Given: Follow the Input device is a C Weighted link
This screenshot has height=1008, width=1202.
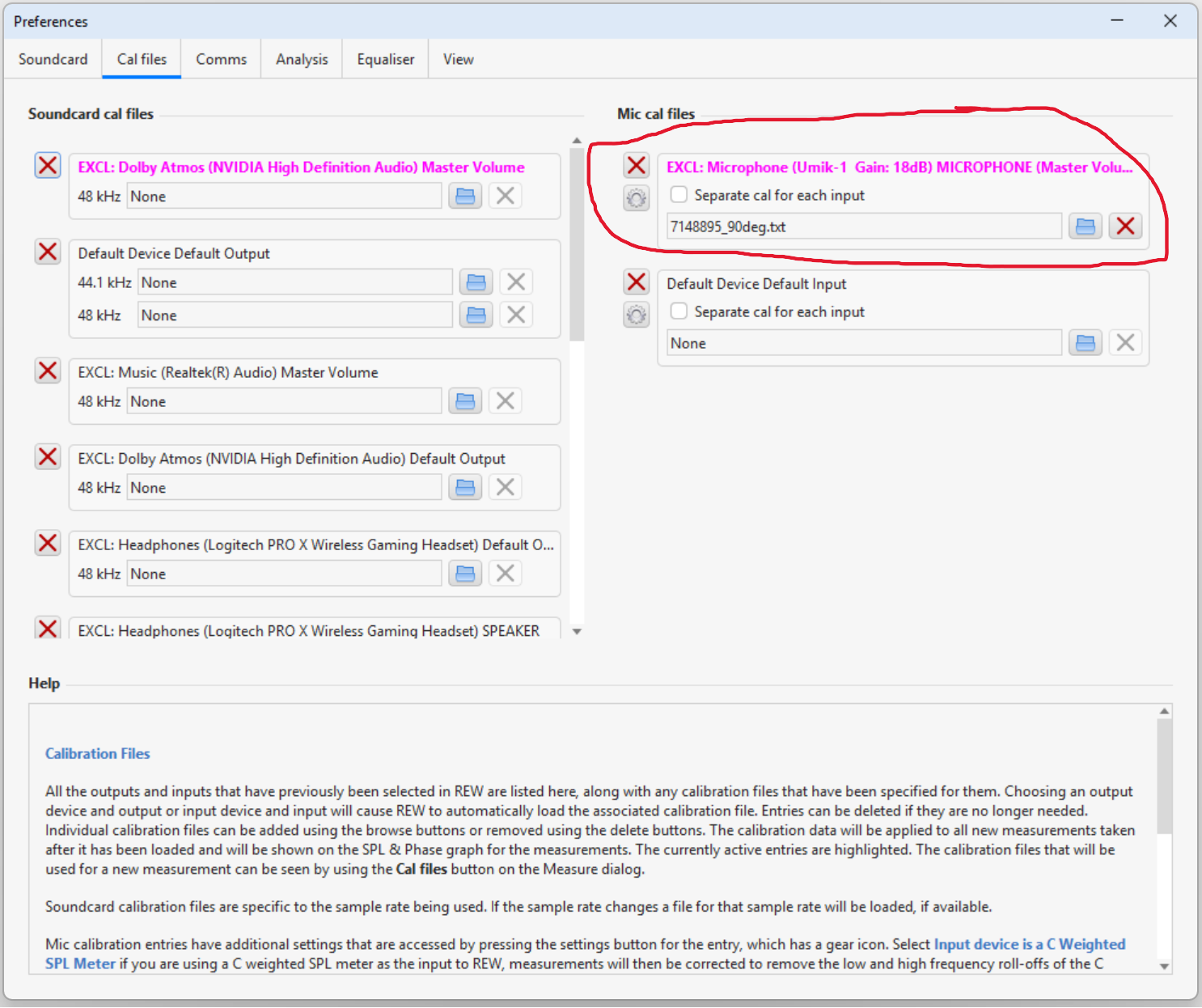Looking at the screenshot, I should 1030,944.
